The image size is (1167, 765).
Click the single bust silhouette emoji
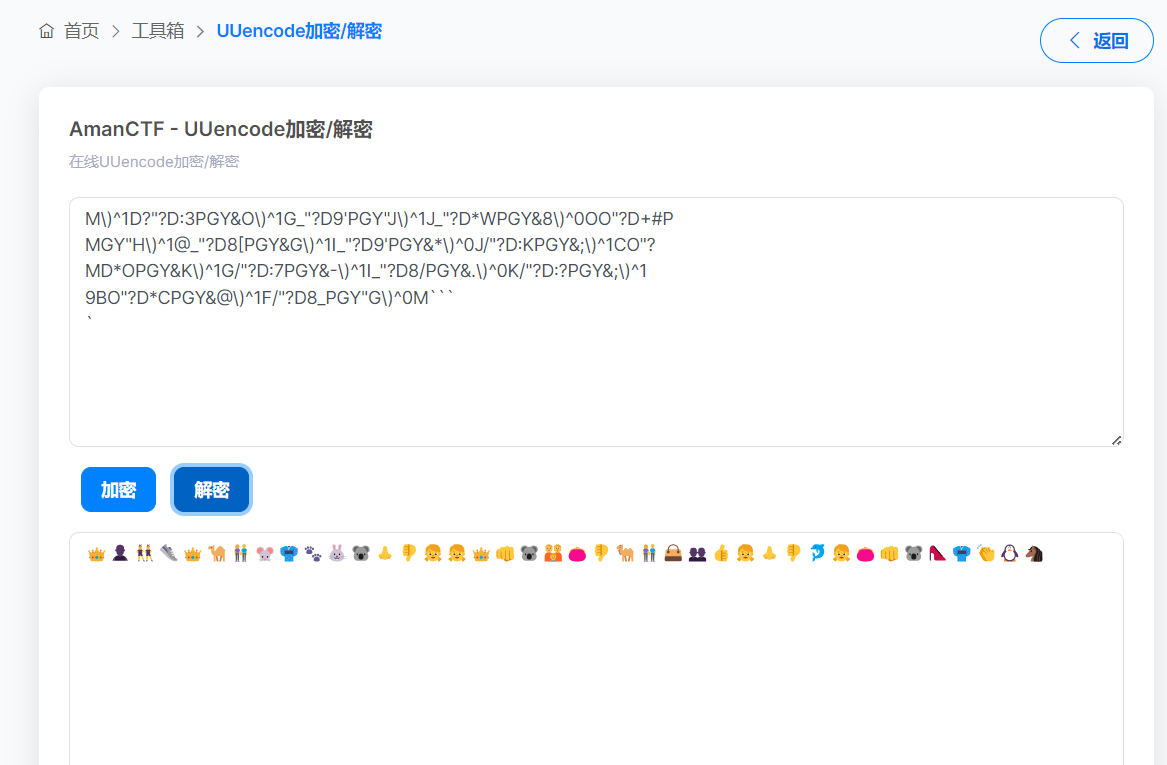(121, 554)
